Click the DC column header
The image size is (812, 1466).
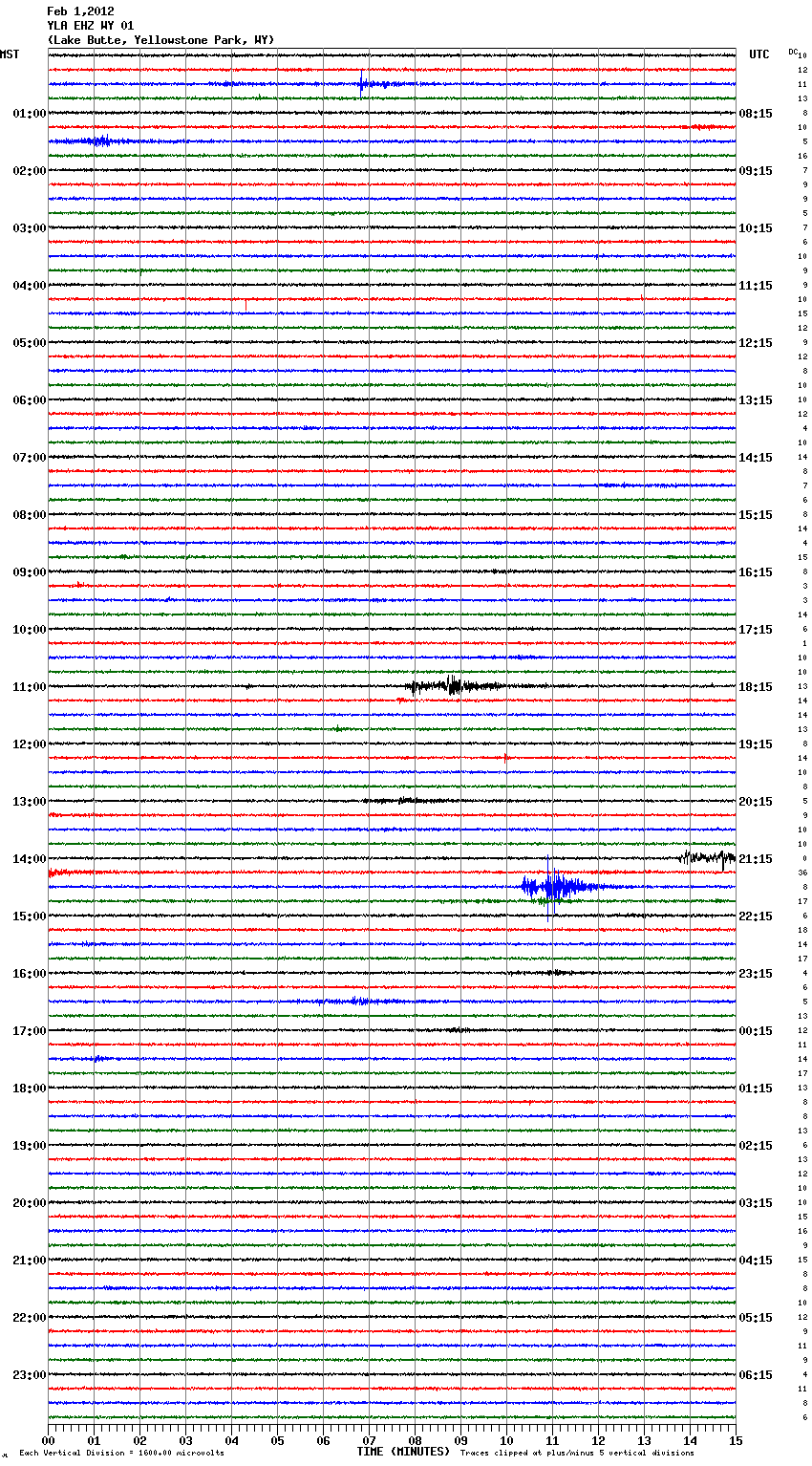coord(793,52)
